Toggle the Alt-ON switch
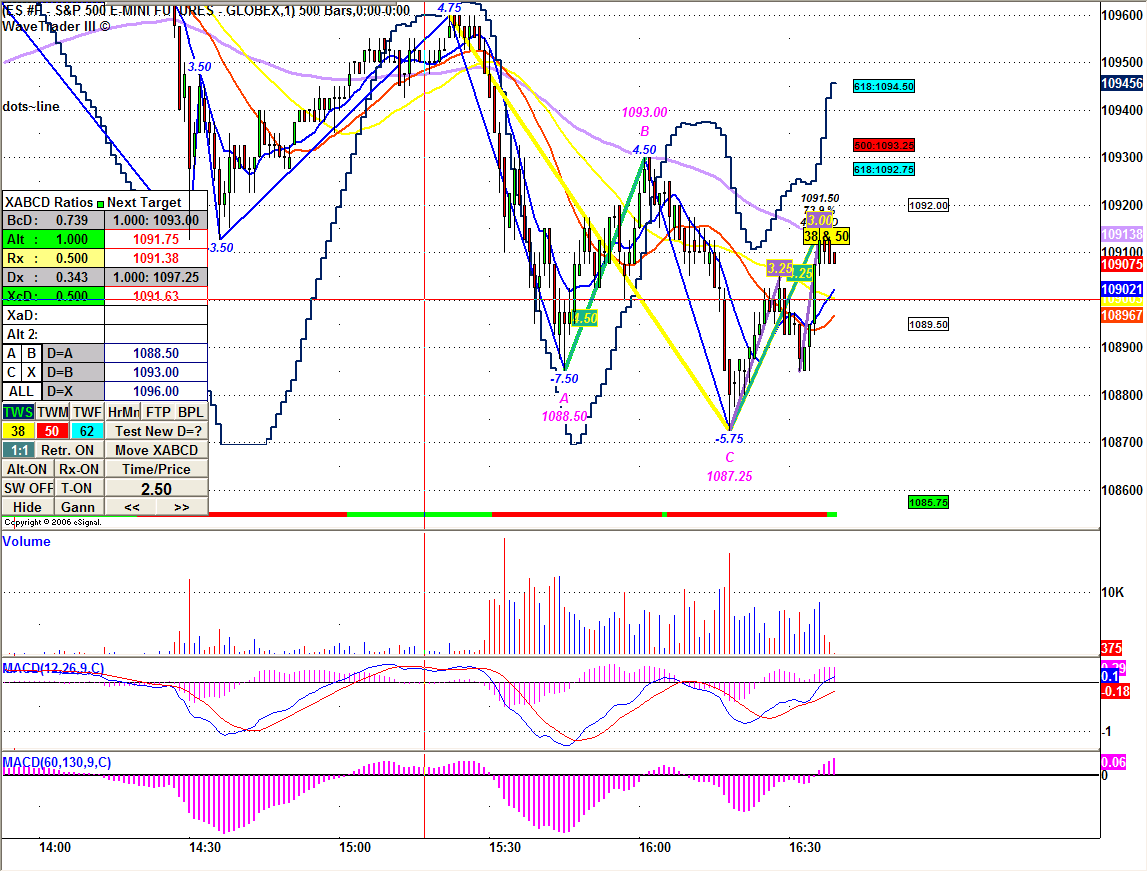This screenshot has height=872, width=1148. tap(27, 469)
